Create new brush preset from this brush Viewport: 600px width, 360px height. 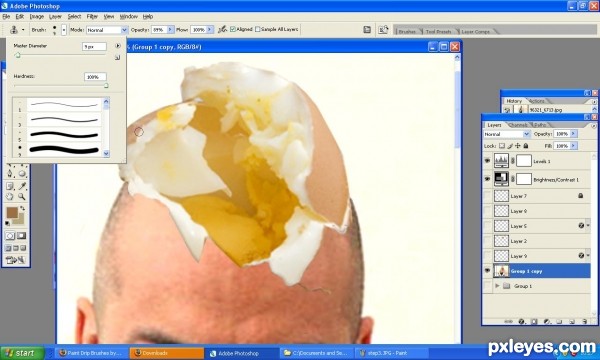pos(117,58)
